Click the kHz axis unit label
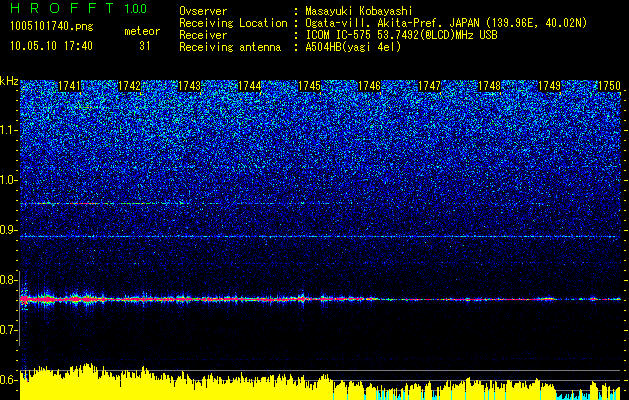The width and height of the screenshot is (629, 400). pyautogui.click(x=9, y=81)
